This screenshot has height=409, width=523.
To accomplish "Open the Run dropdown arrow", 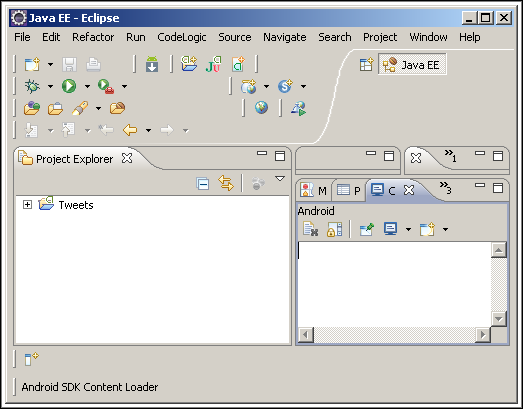I will tap(87, 86).
